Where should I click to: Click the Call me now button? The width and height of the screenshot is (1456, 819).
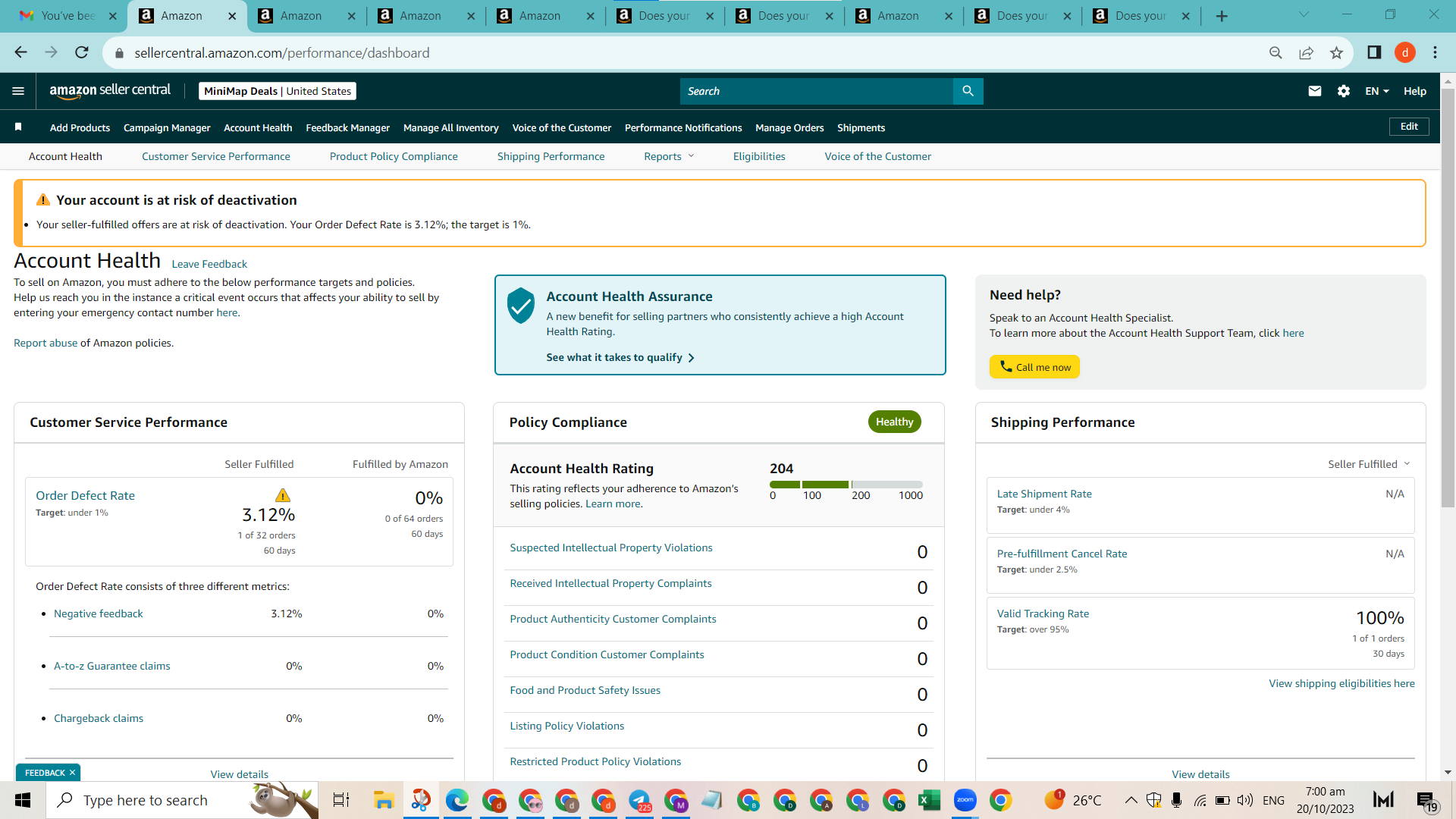(1034, 367)
